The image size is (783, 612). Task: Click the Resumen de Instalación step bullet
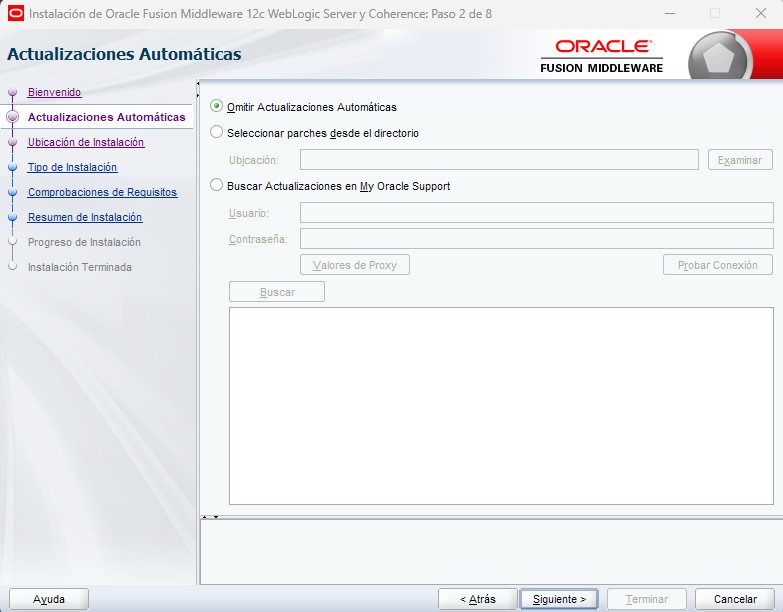coord(13,217)
